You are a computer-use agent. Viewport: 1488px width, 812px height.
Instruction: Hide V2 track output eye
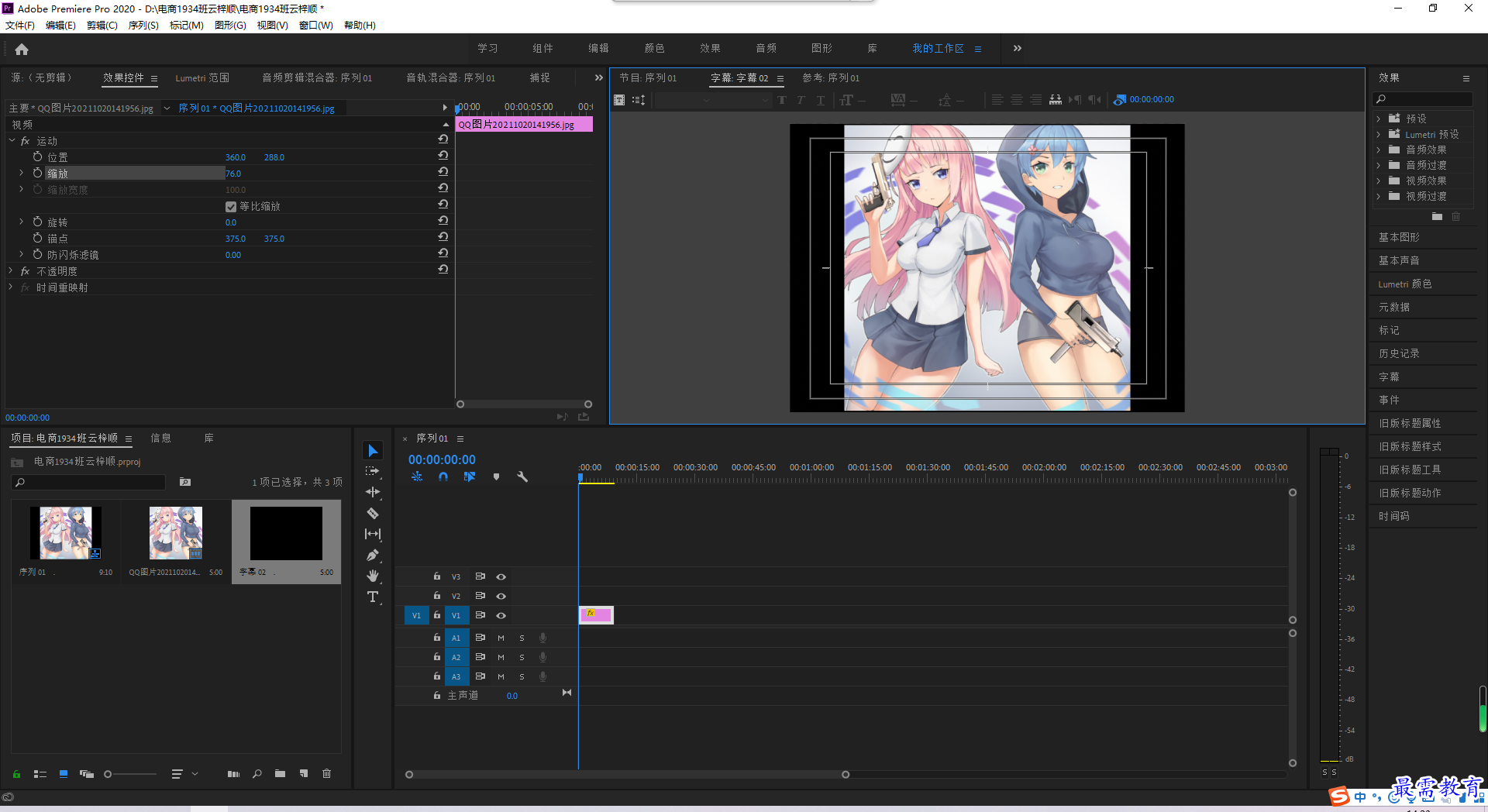[501, 596]
